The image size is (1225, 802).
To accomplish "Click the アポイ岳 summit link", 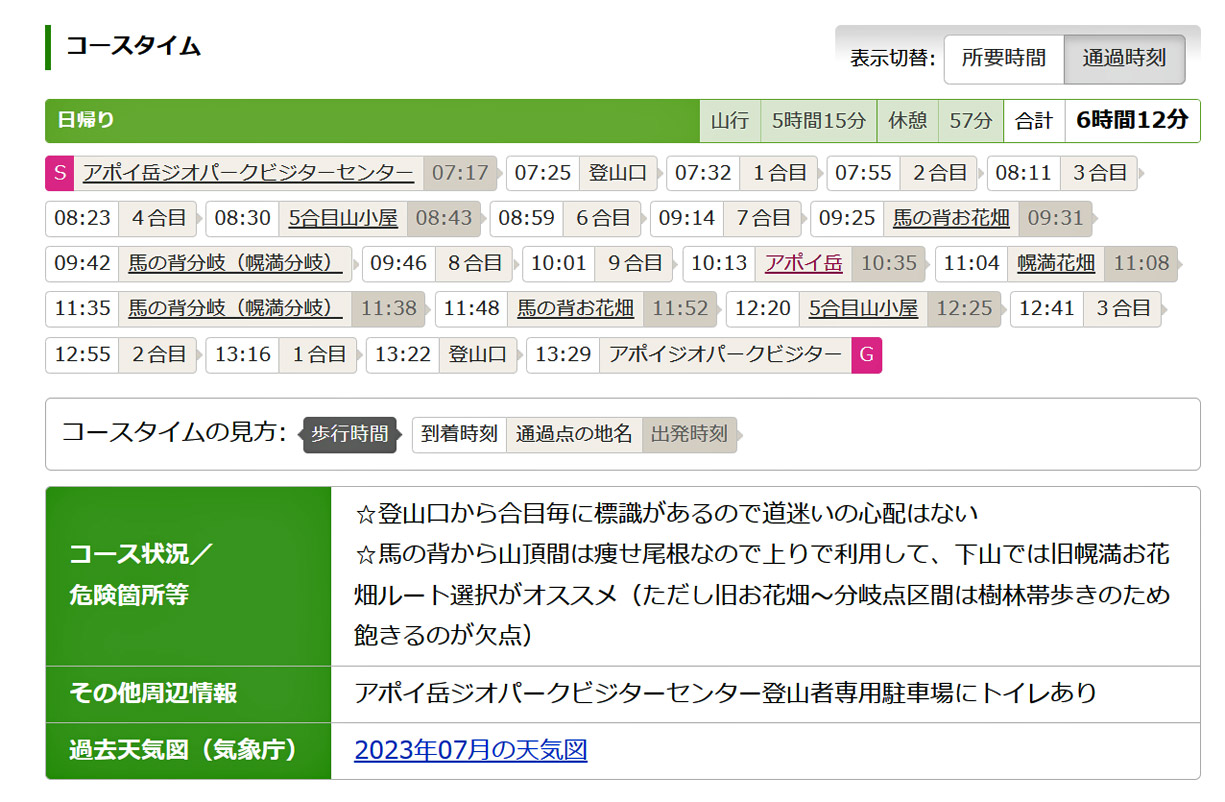I will pos(803,264).
